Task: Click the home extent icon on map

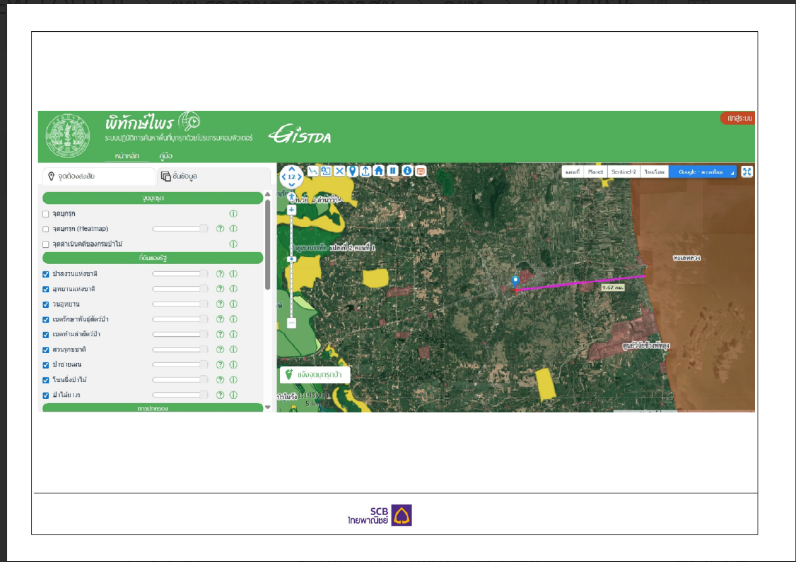Action: pos(379,171)
